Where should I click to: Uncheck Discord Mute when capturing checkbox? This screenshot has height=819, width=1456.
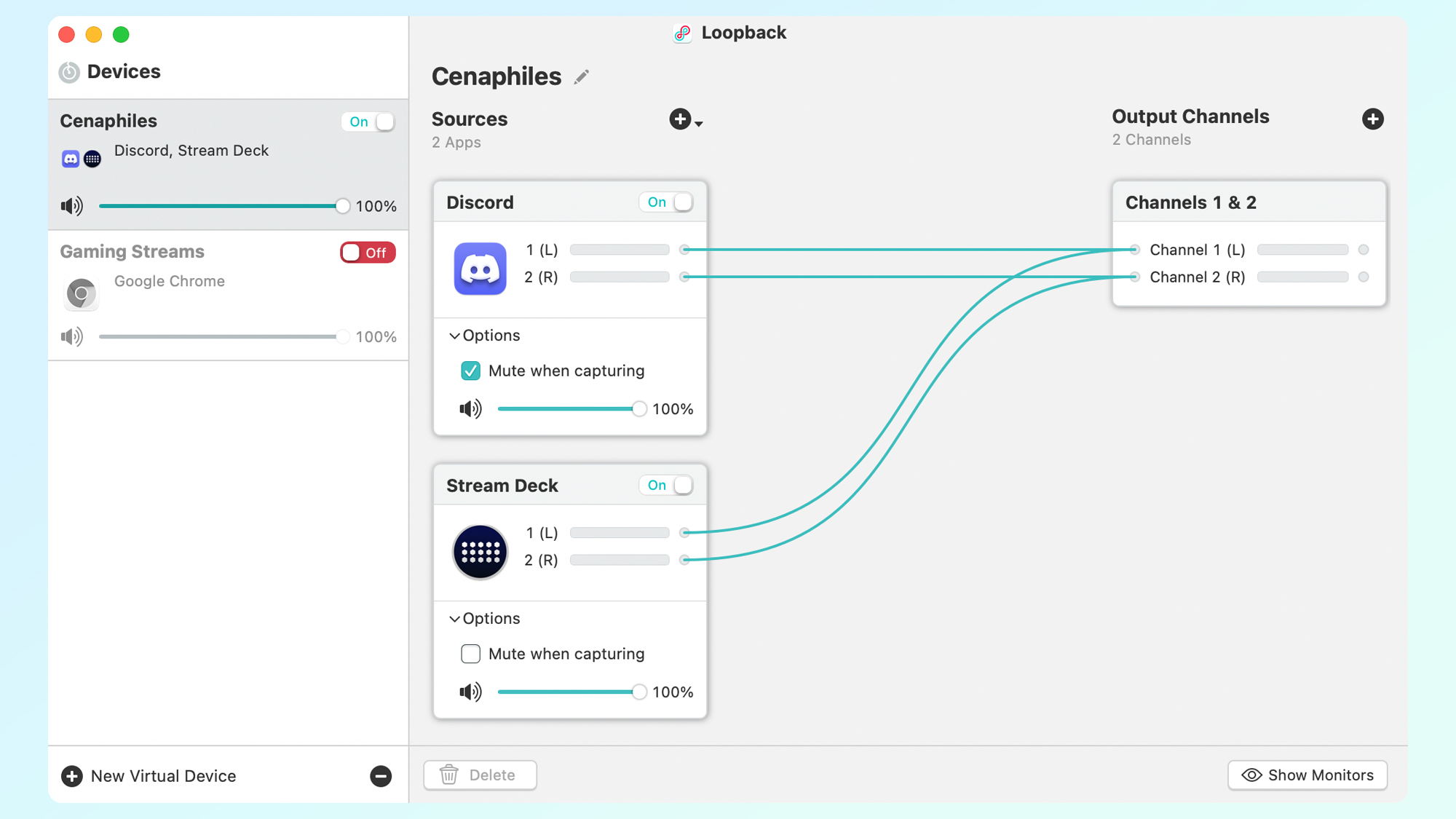click(470, 371)
